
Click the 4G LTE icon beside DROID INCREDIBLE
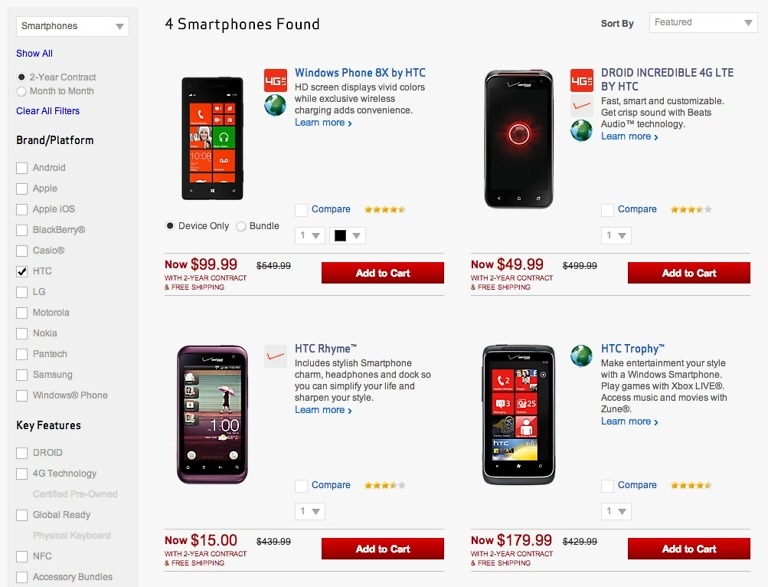point(581,80)
